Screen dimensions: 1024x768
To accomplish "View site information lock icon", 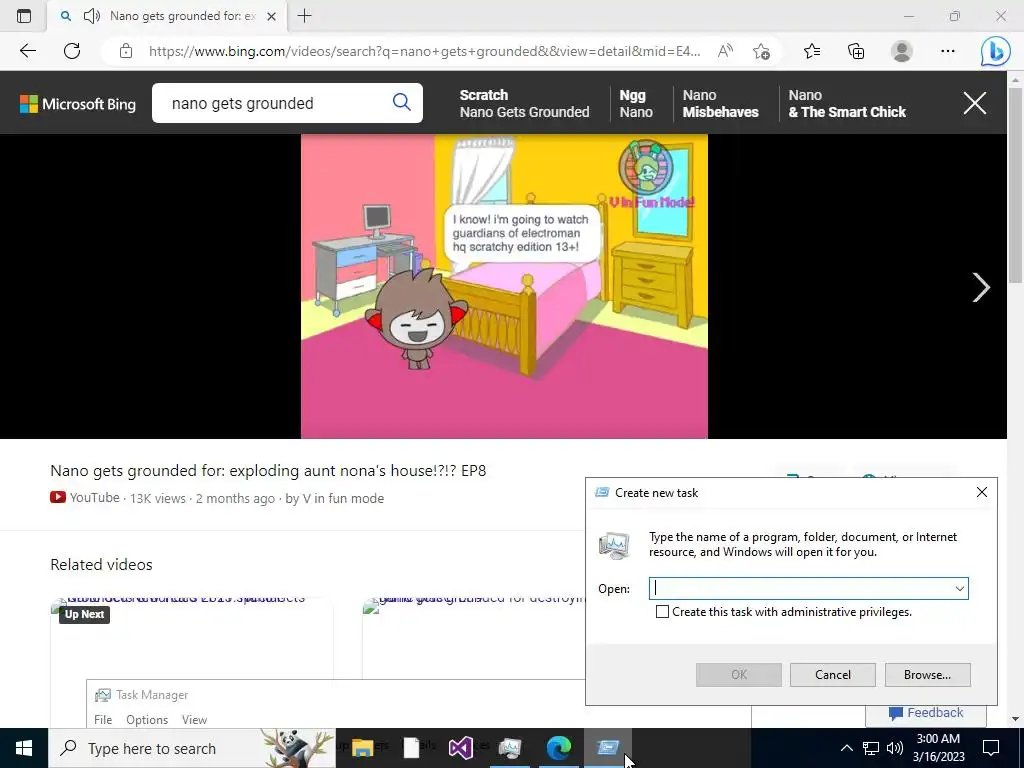I will point(126,51).
